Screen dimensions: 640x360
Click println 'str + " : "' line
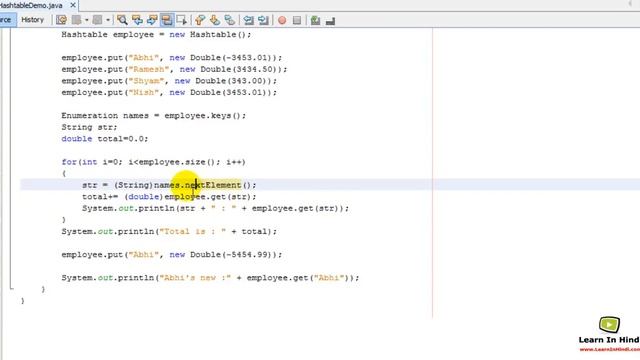pos(216,208)
